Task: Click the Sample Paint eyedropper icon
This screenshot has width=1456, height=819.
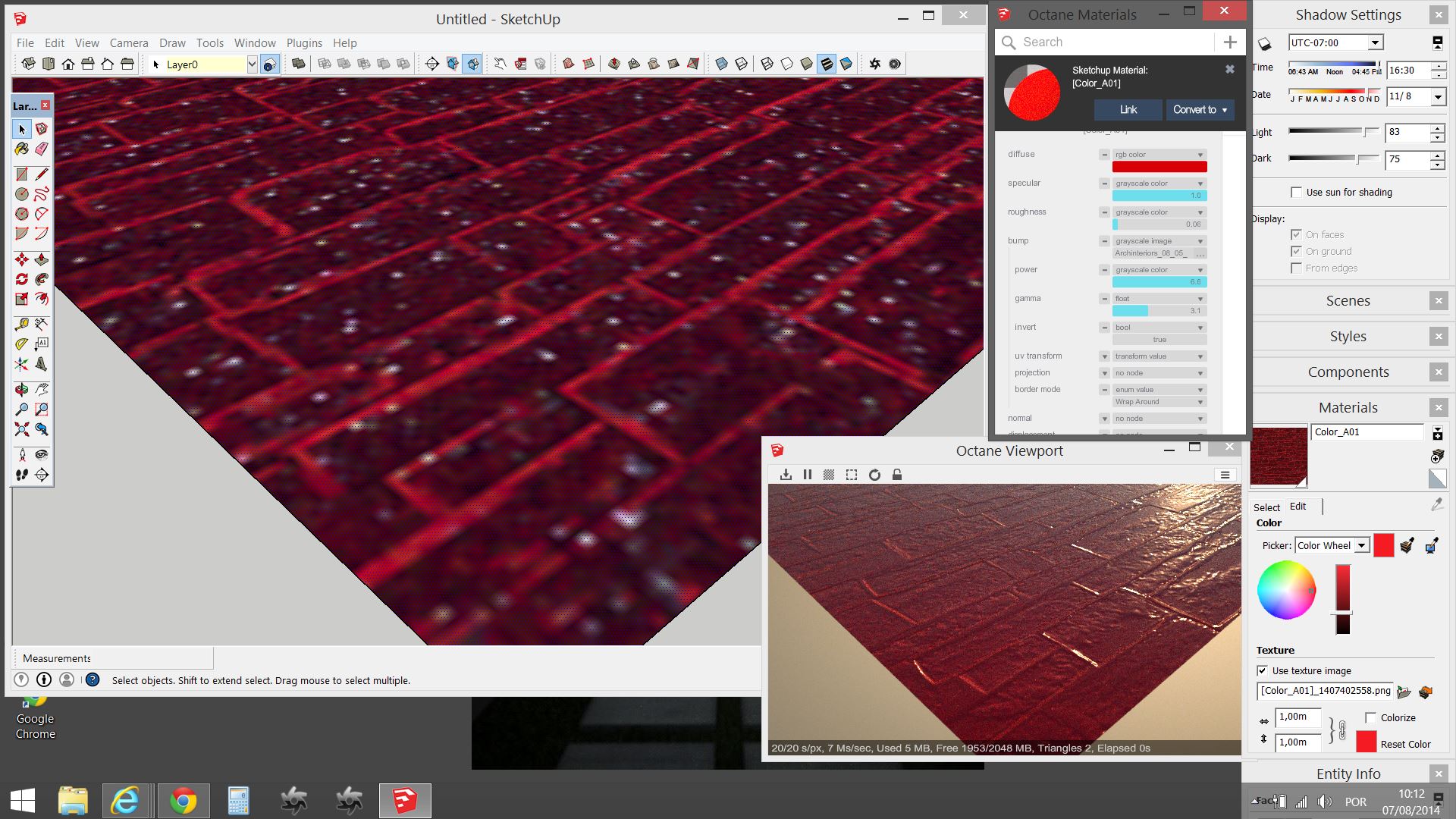Action: [x=1437, y=504]
